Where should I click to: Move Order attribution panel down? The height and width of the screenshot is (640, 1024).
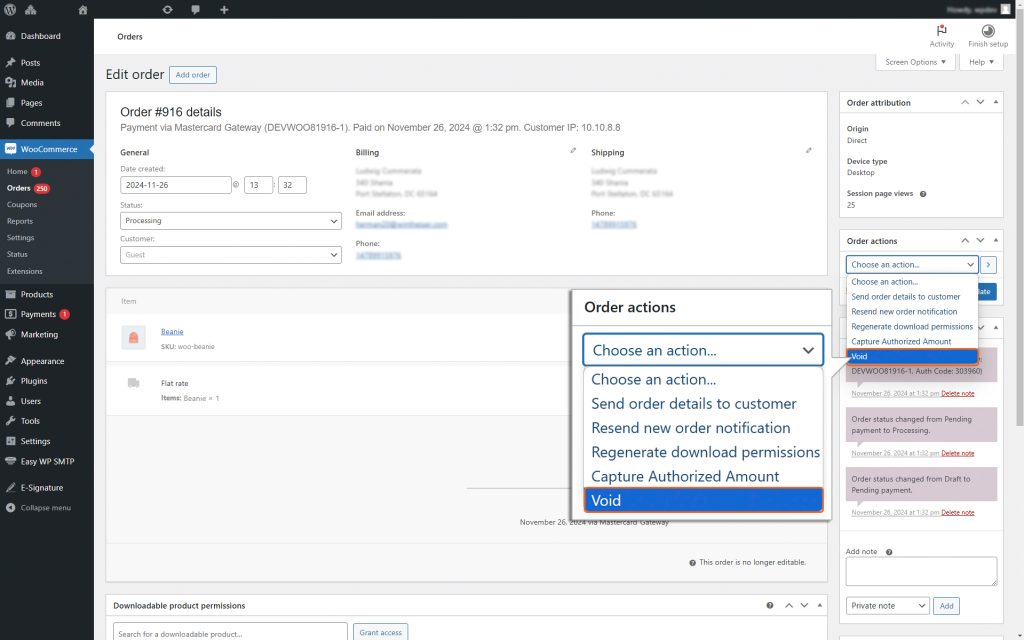980,103
